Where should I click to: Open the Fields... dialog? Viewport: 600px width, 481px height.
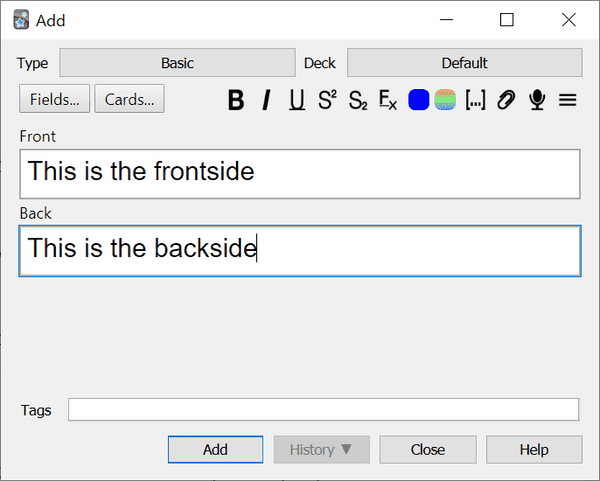click(55, 99)
